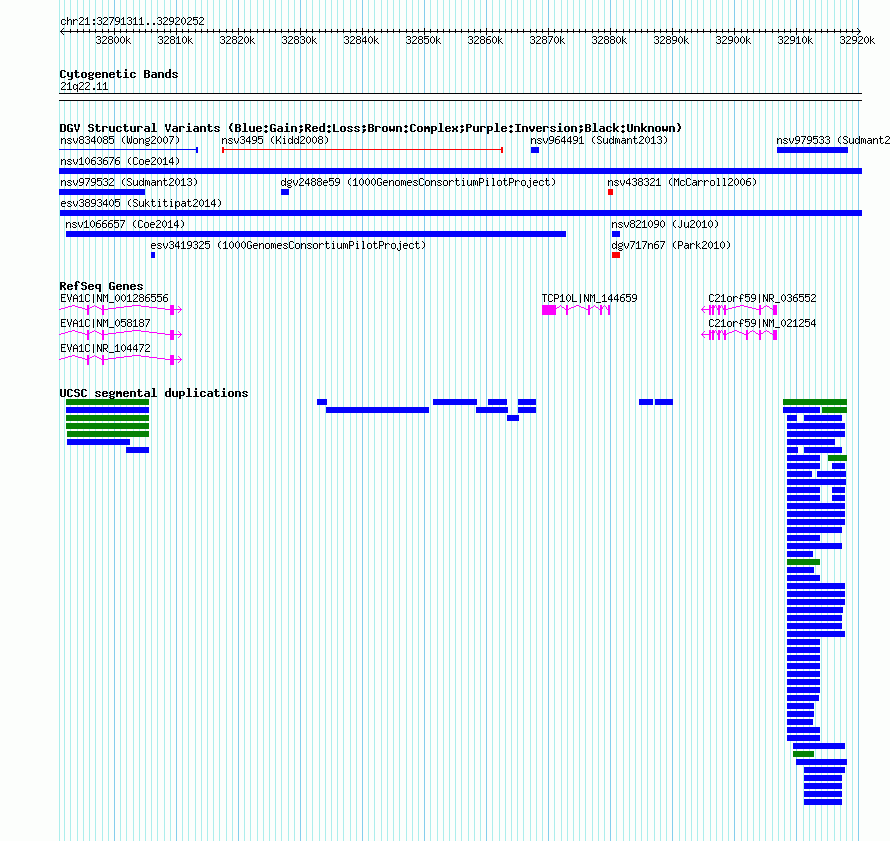Click the 32850k ruler tick label
Image resolution: width=890 pixels, height=841 pixels.
pyautogui.click(x=423, y=40)
